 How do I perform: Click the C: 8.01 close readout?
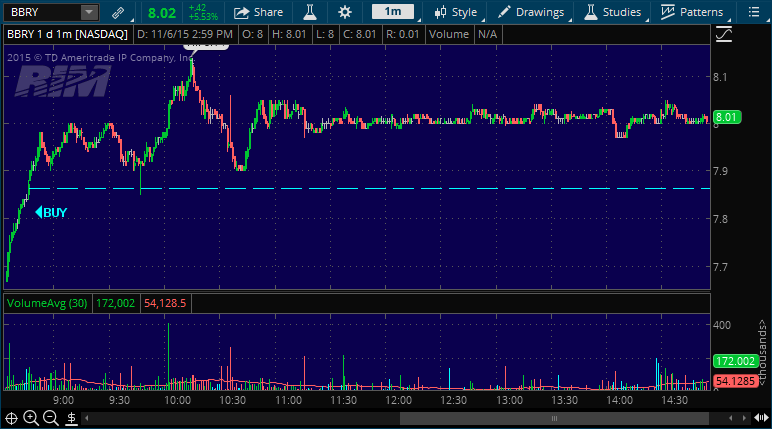coord(359,34)
